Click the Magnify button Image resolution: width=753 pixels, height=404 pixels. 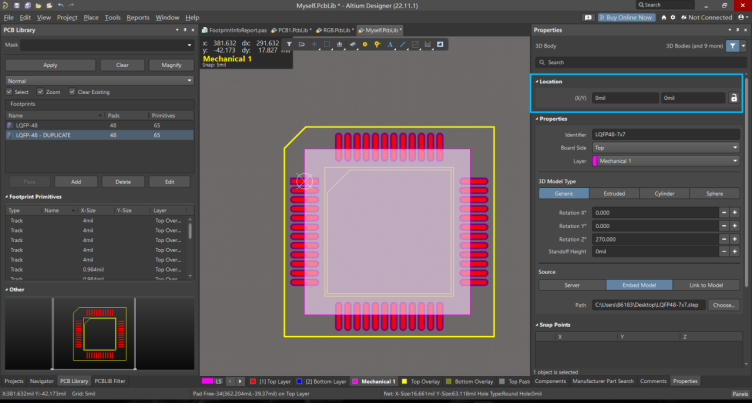(x=171, y=65)
